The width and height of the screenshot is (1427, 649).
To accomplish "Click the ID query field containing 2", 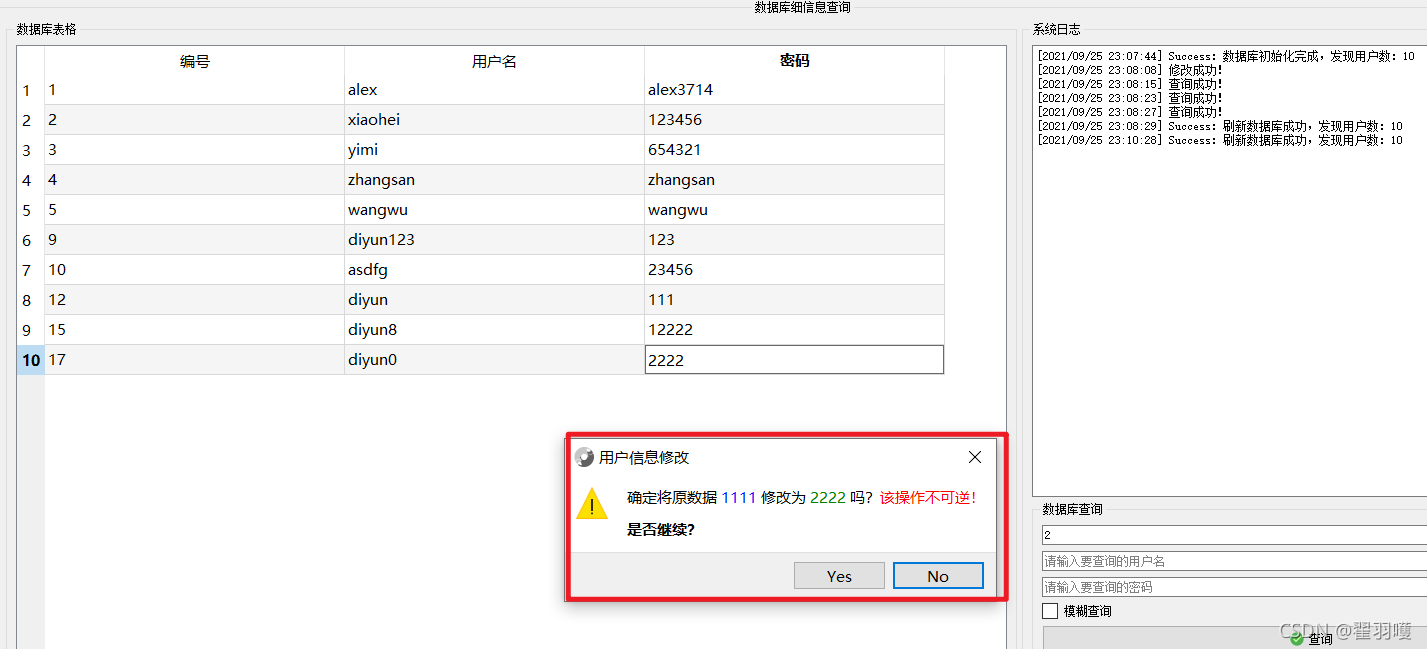I will pyautogui.click(x=1235, y=535).
